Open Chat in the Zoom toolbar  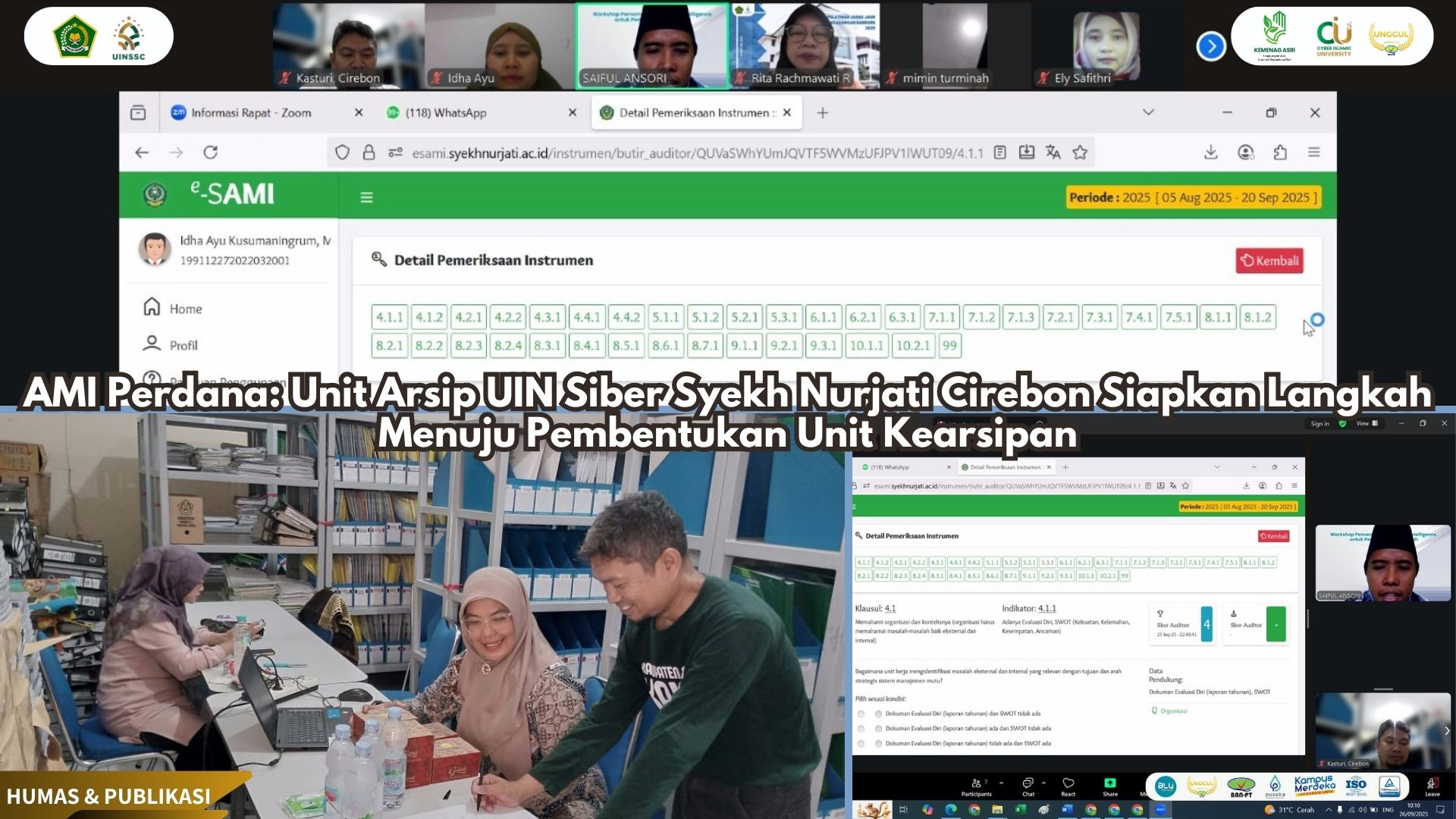(x=1028, y=783)
